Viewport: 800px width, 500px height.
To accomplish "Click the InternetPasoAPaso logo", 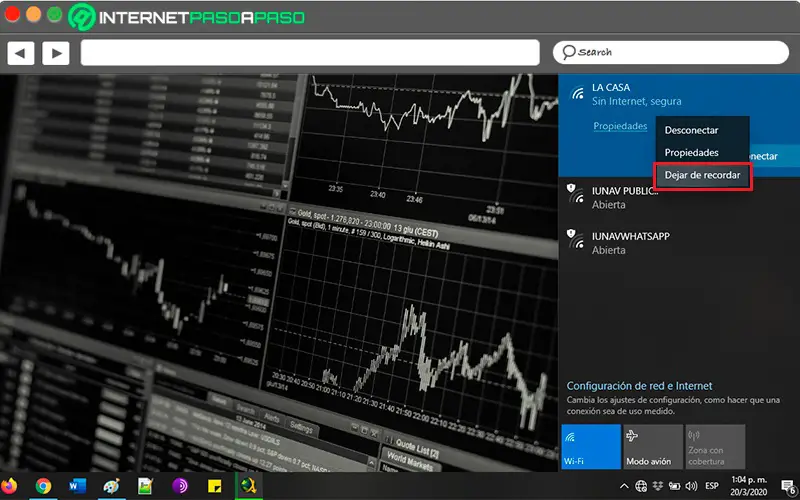I will click(x=186, y=17).
